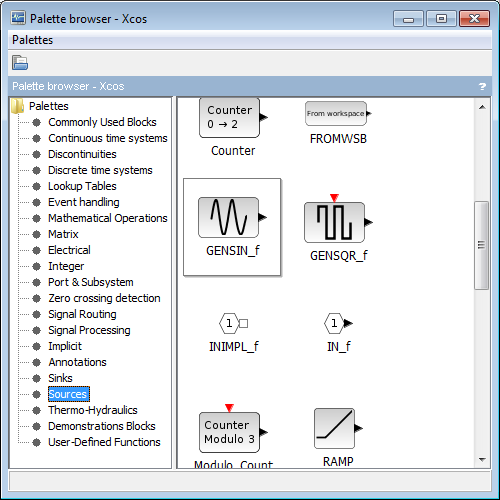Select Zero crossing detection palette
Image resolution: width=500 pixels, height=500 pixels.
pos(104,298)
